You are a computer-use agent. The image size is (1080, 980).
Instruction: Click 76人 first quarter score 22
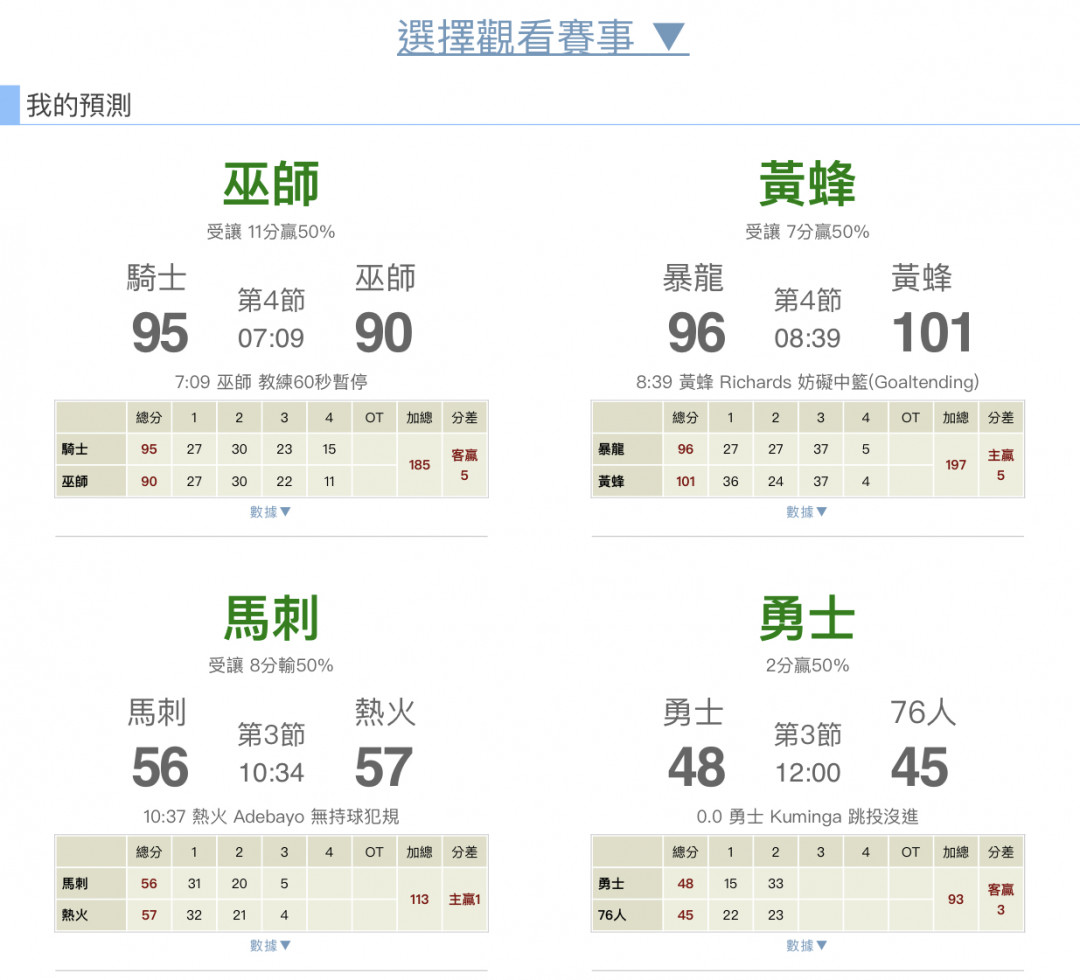click(x=730, y=915)
